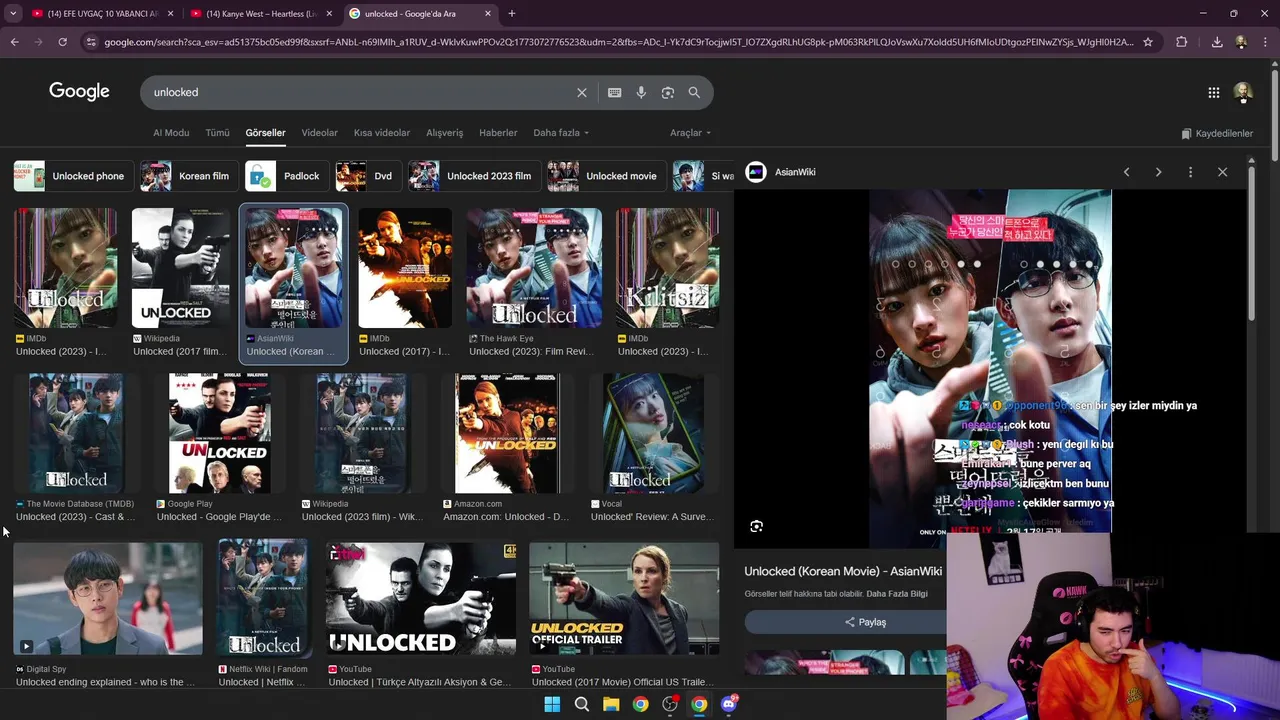Screen dimensions: 1280x720
Task: Bookmark this page star icon
Action: coord(1148,42)
